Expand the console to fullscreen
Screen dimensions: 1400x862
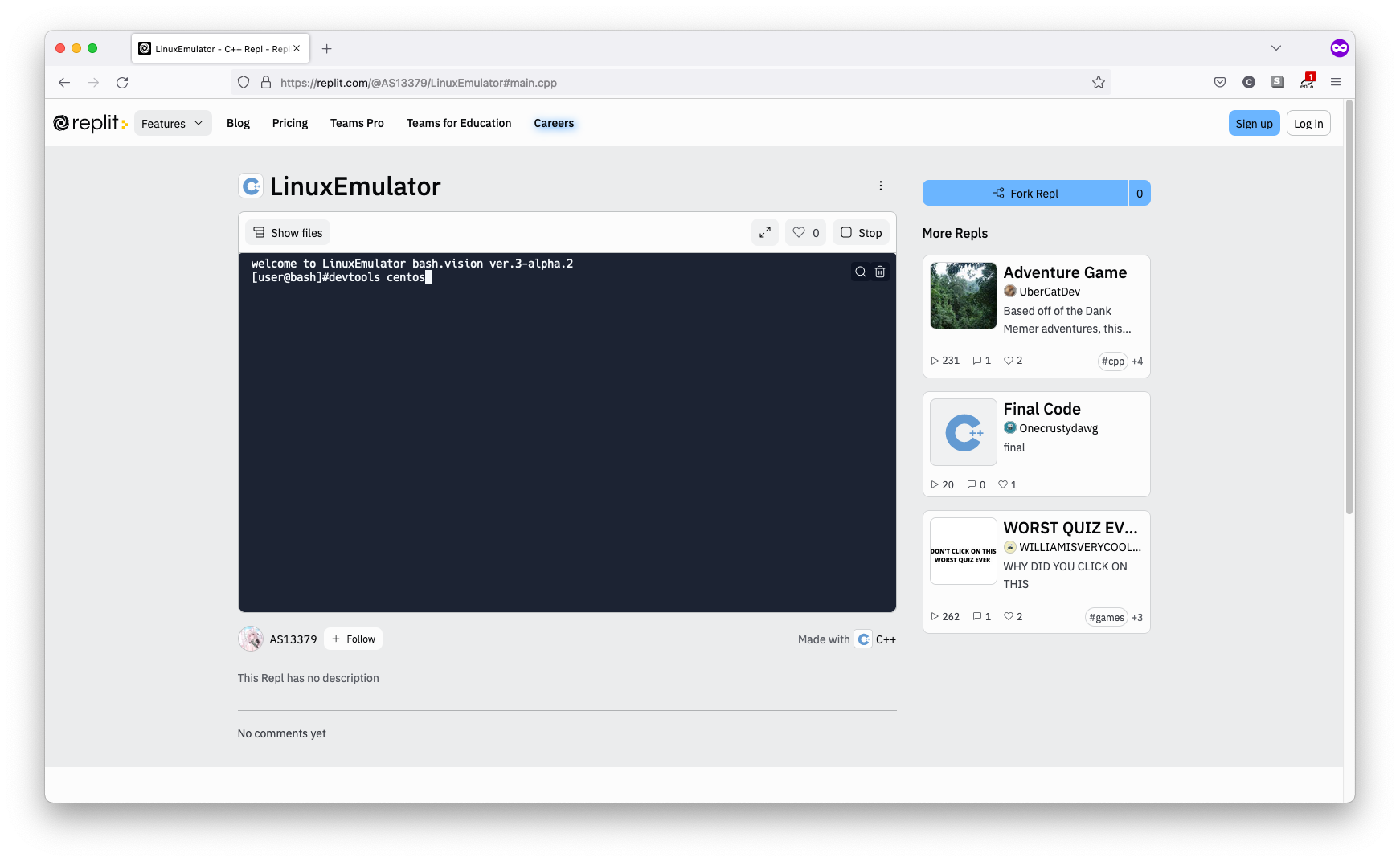(765, 232)
